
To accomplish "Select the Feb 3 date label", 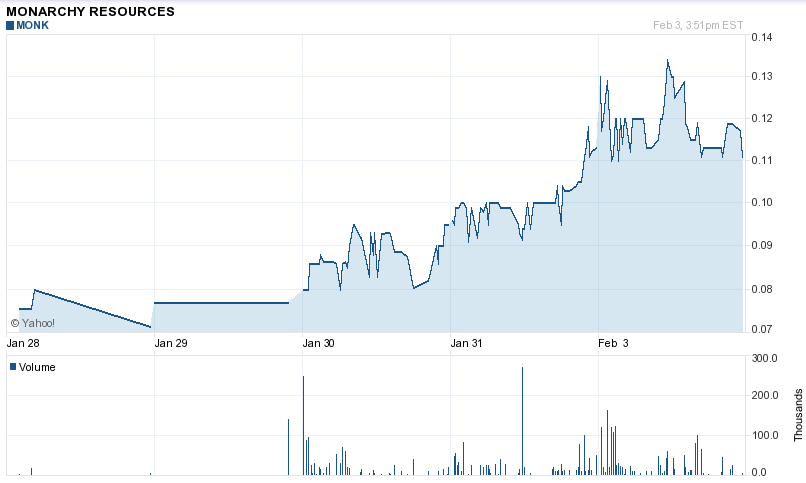I will (x=613, y=343).
